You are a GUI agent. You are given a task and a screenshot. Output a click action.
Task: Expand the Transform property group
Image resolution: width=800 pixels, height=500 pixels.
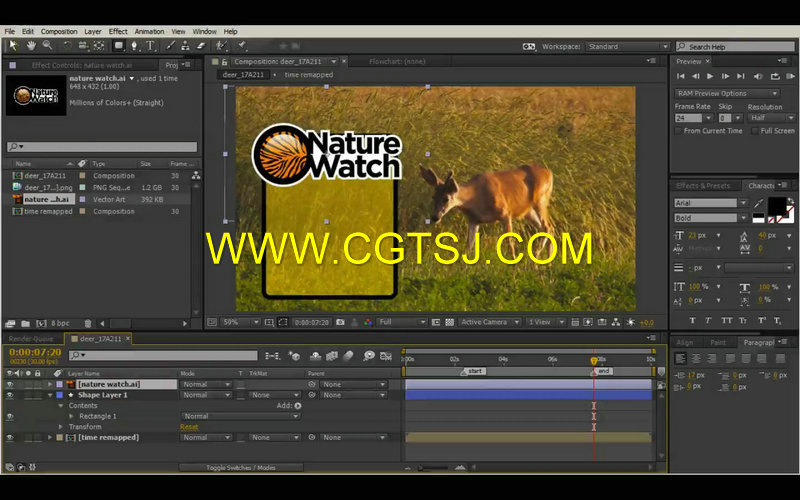[x=61, y=427]
